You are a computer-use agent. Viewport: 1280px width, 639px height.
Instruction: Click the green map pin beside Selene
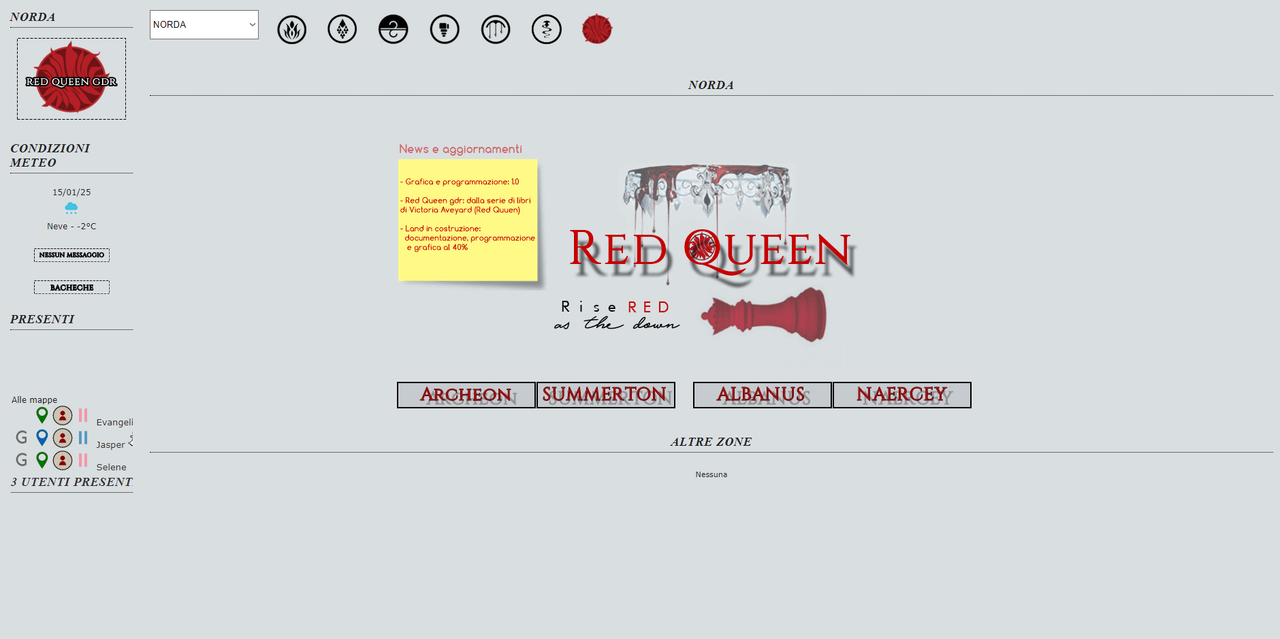point(42,460)
